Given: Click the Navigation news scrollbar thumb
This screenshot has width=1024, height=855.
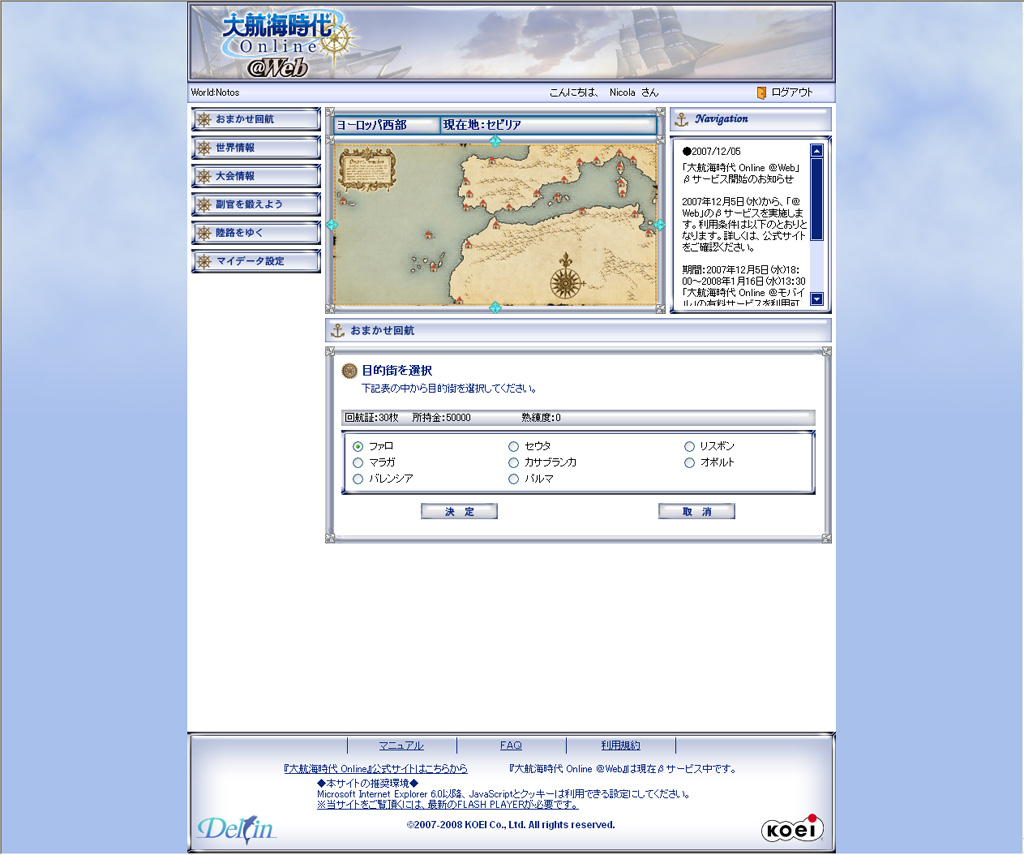Looking at the screenshot, I should click(x=817, y=199).
